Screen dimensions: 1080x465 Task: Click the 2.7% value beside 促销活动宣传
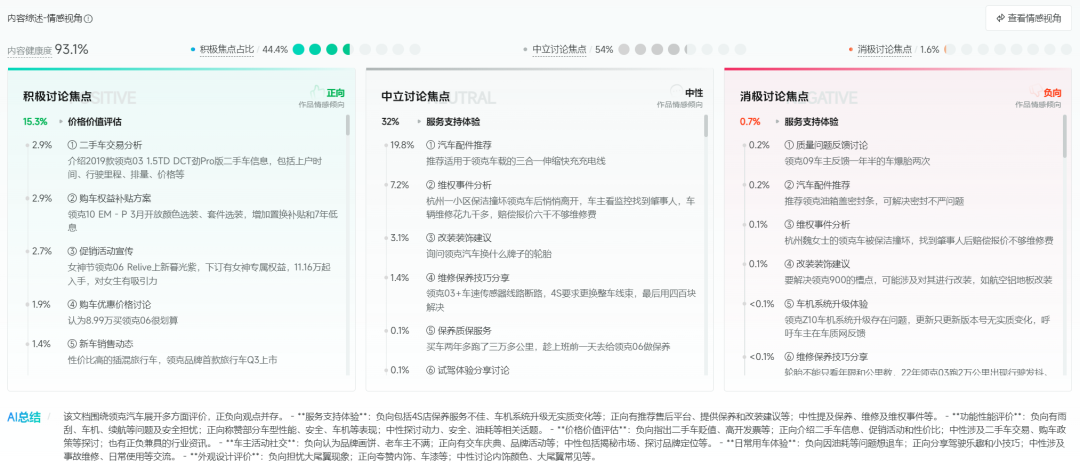(41, 251)
